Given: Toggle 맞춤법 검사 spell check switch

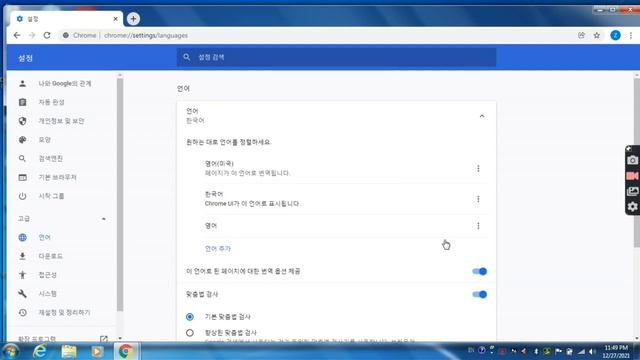Looking at the screenshot, I should 479,294.
